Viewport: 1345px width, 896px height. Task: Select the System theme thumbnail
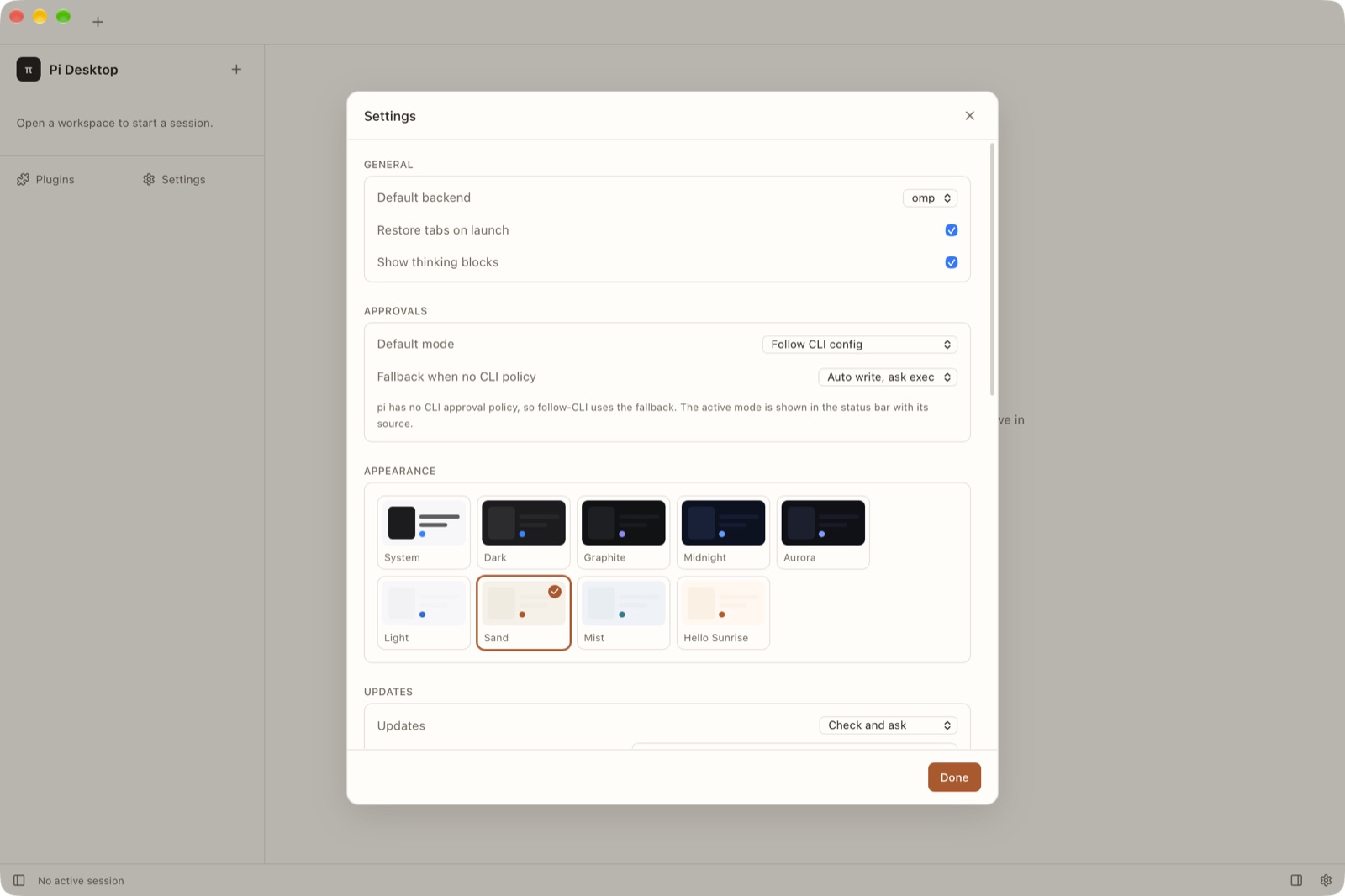tap(424, 533)
